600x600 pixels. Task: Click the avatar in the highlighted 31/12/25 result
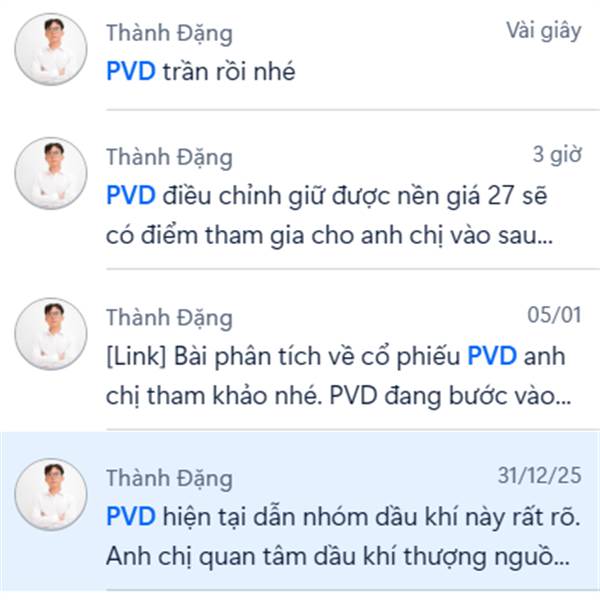click(x=51, y=495)
